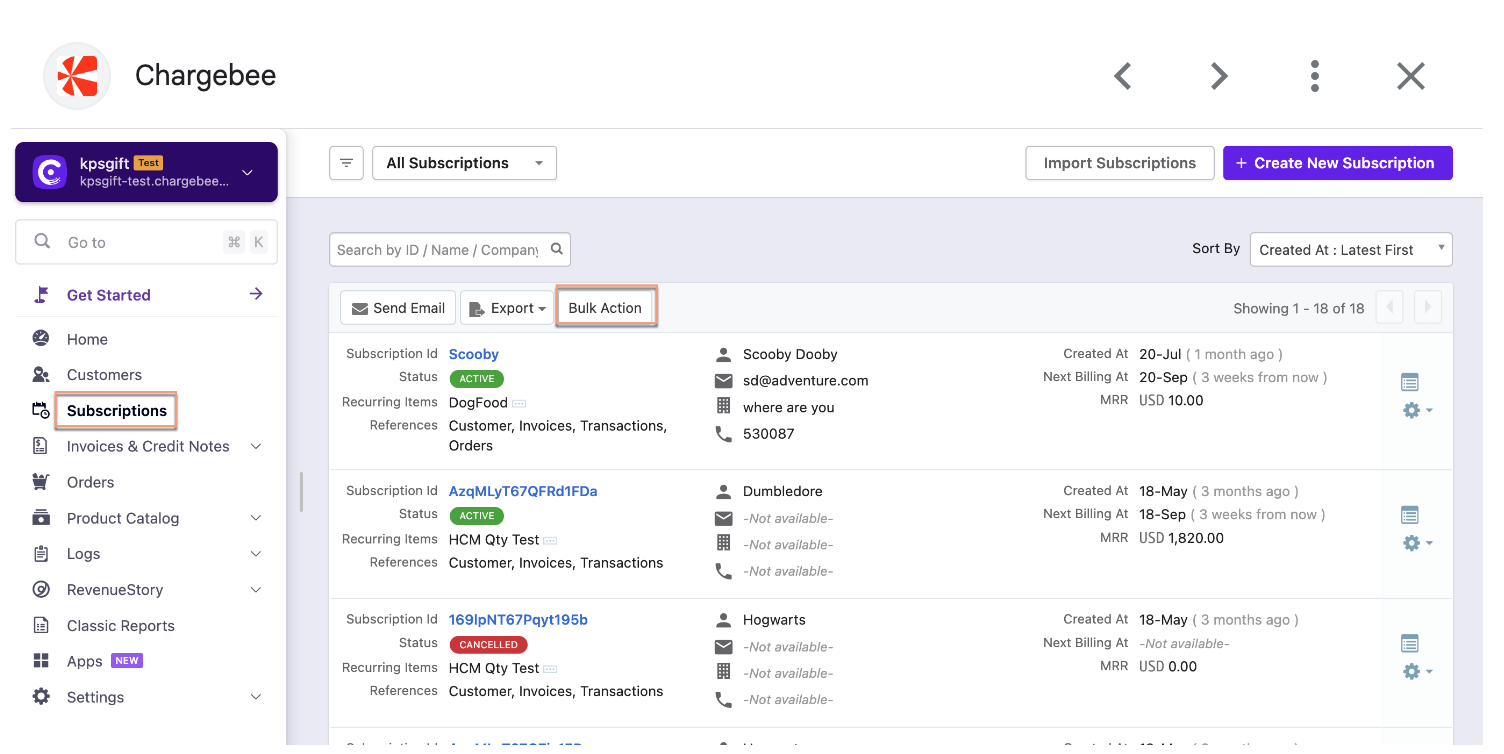Open the All Subscriptions filter dropdown

tap(464, 163)
